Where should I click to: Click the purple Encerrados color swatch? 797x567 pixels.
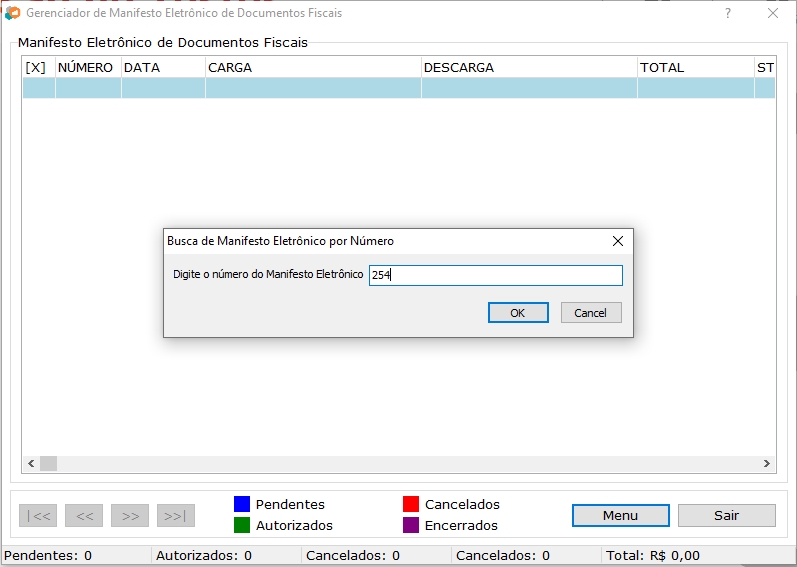pyautogui.click(x=411, y=525)
